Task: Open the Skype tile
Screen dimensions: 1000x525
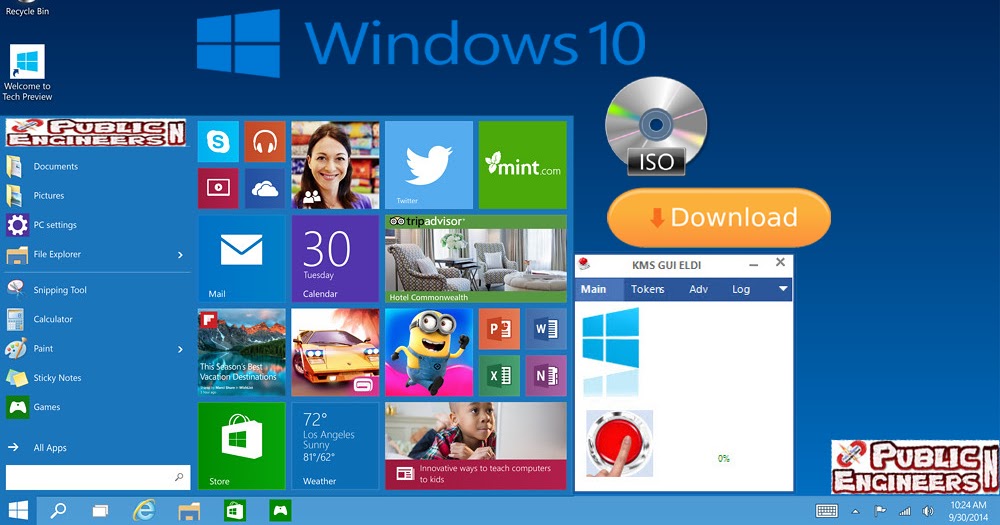Action: pyautogui.click(x=218, y=142)
